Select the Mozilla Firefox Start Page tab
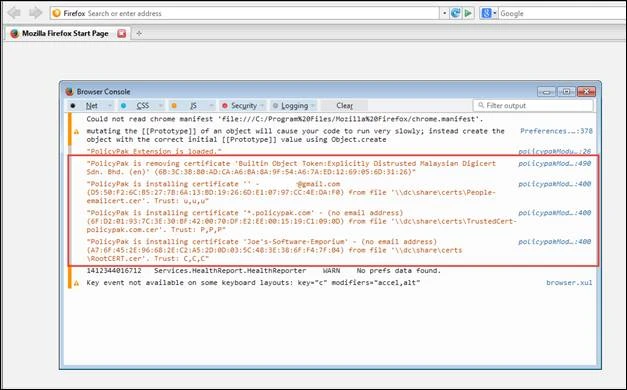This screenshot has height=390, width=627. (65, 34)
